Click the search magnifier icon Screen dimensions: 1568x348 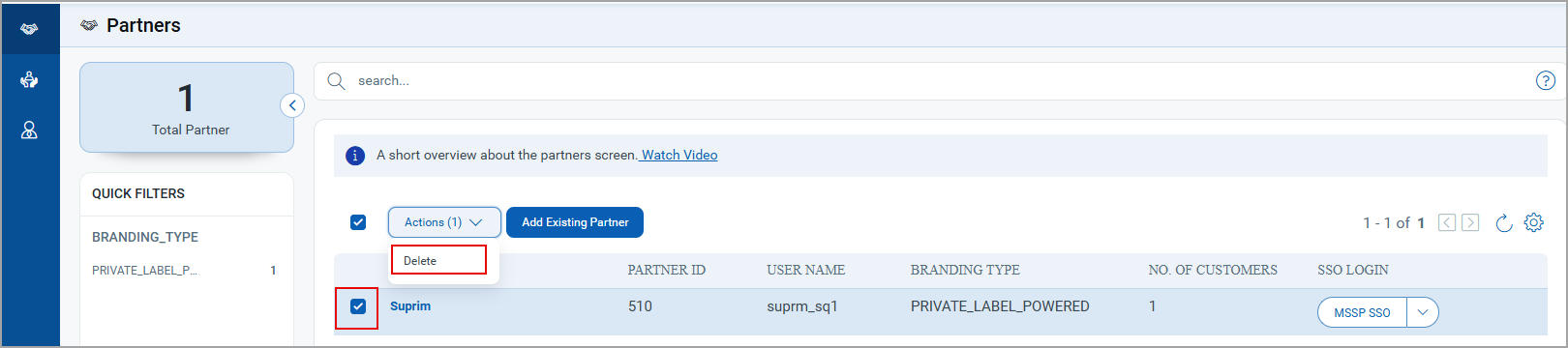[x=336, y=81]
